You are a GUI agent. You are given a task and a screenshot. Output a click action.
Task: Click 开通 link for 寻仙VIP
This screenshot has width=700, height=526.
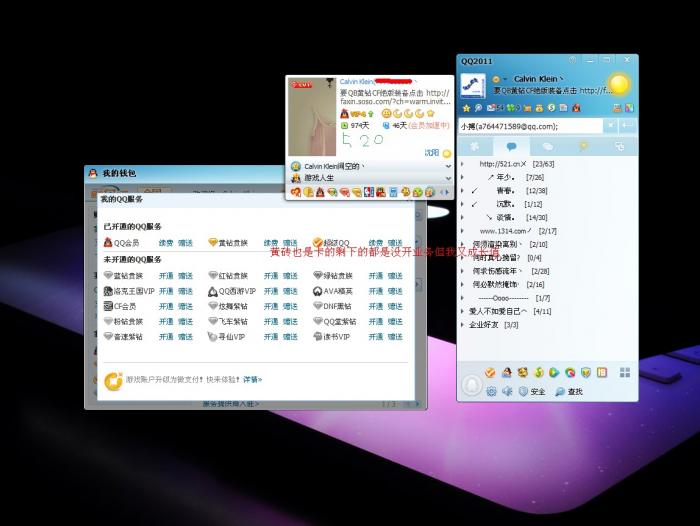tap(271, 337)
